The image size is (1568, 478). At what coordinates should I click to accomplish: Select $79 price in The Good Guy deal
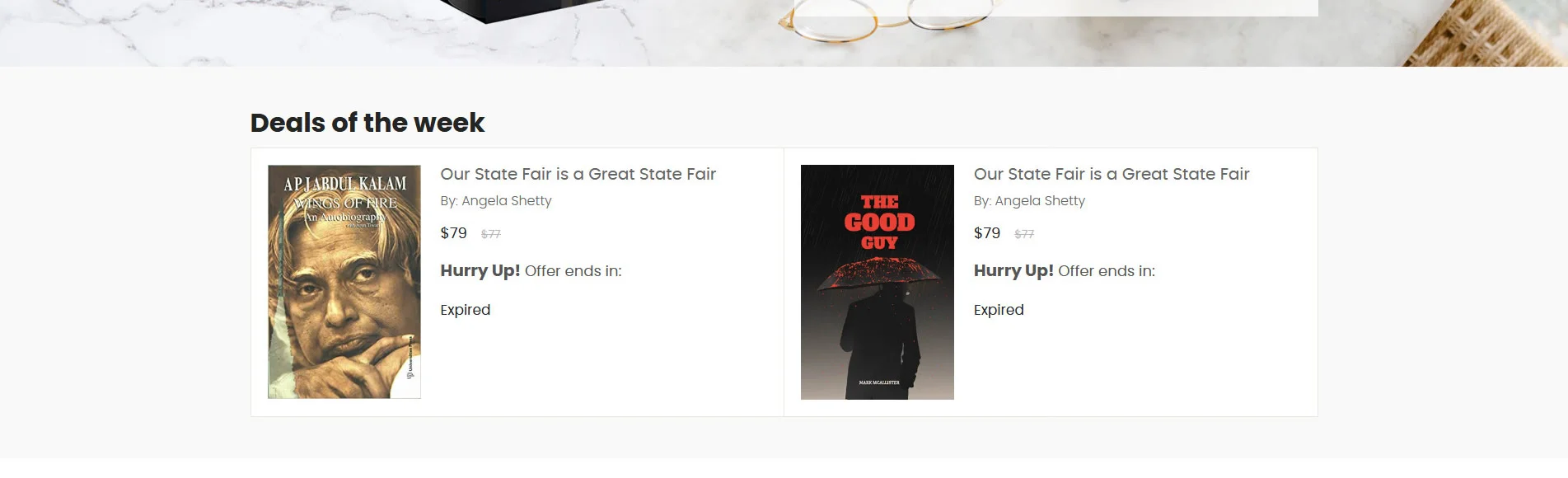coord(986,233)
